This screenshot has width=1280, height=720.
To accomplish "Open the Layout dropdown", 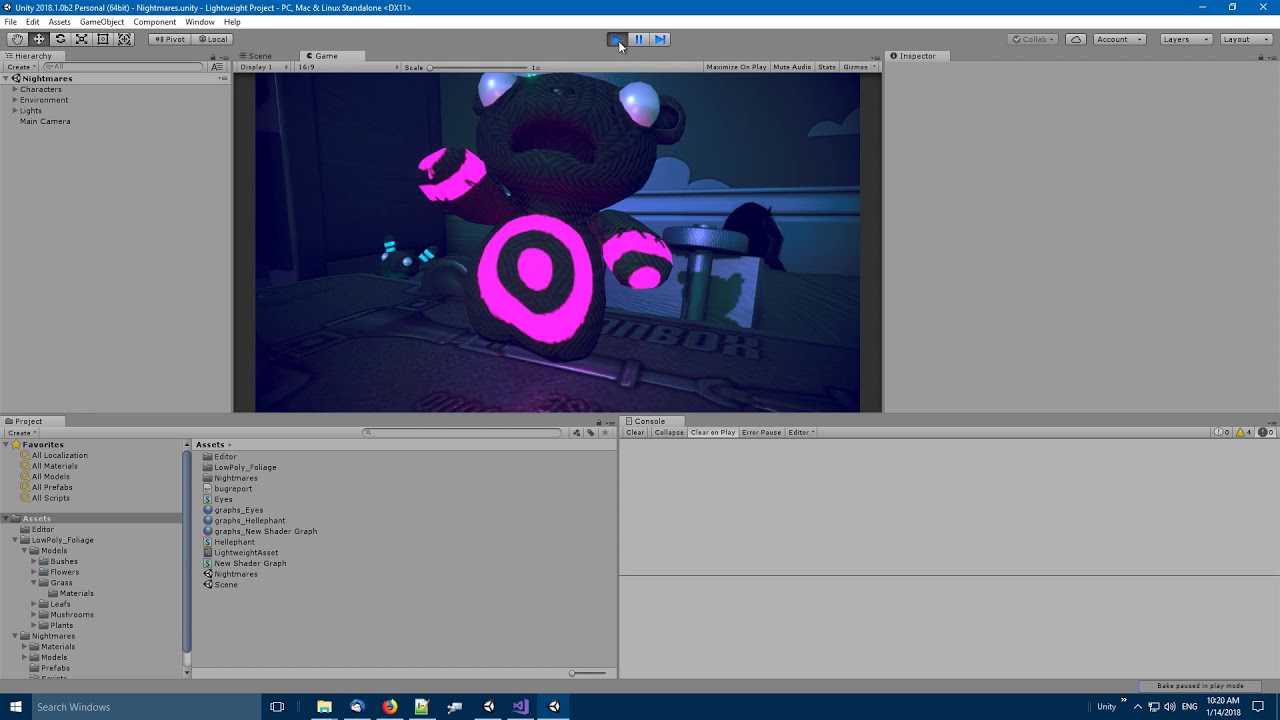I will [1246, 39].
